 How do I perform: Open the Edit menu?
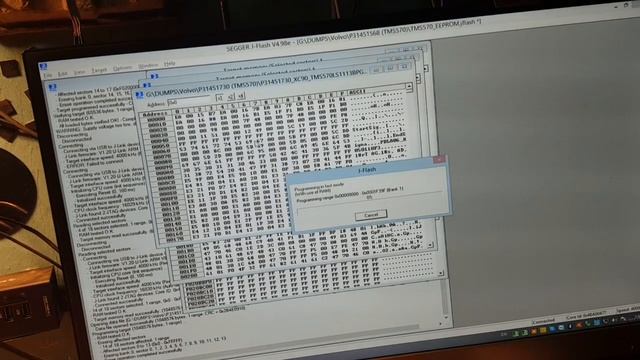coord(62,73)
